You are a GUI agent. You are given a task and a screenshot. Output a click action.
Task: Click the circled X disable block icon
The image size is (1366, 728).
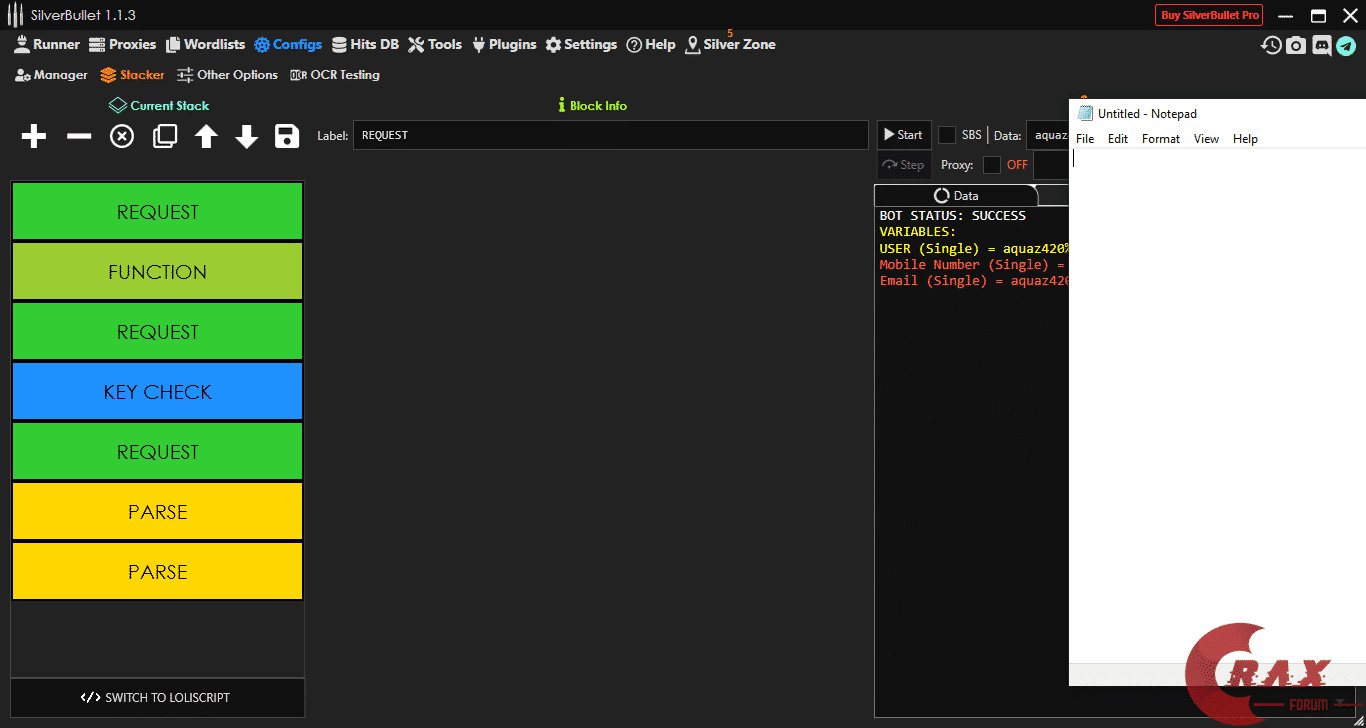122,136
